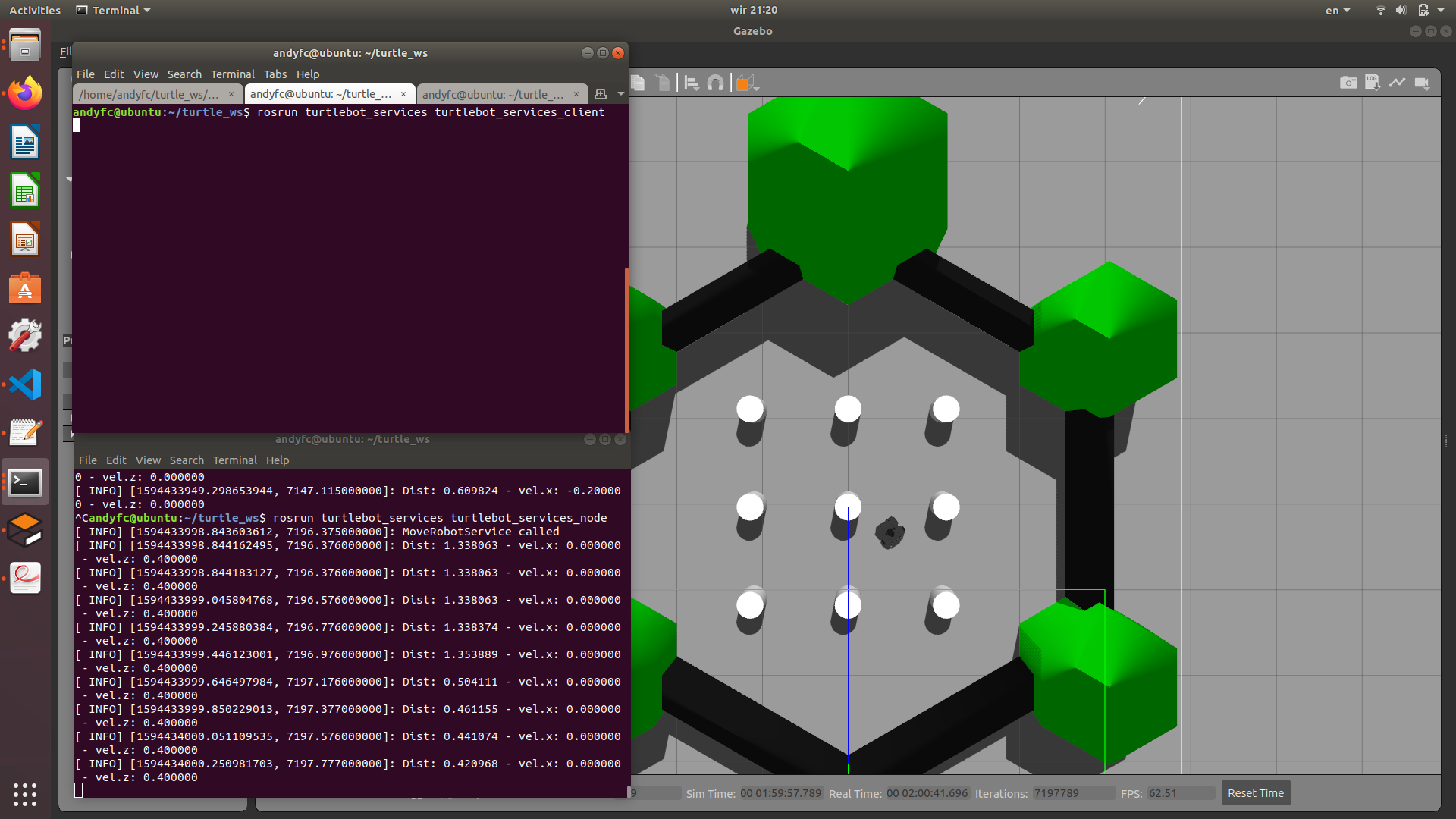
Task: Click the Sim Time value field
Action: click(780, 793)
